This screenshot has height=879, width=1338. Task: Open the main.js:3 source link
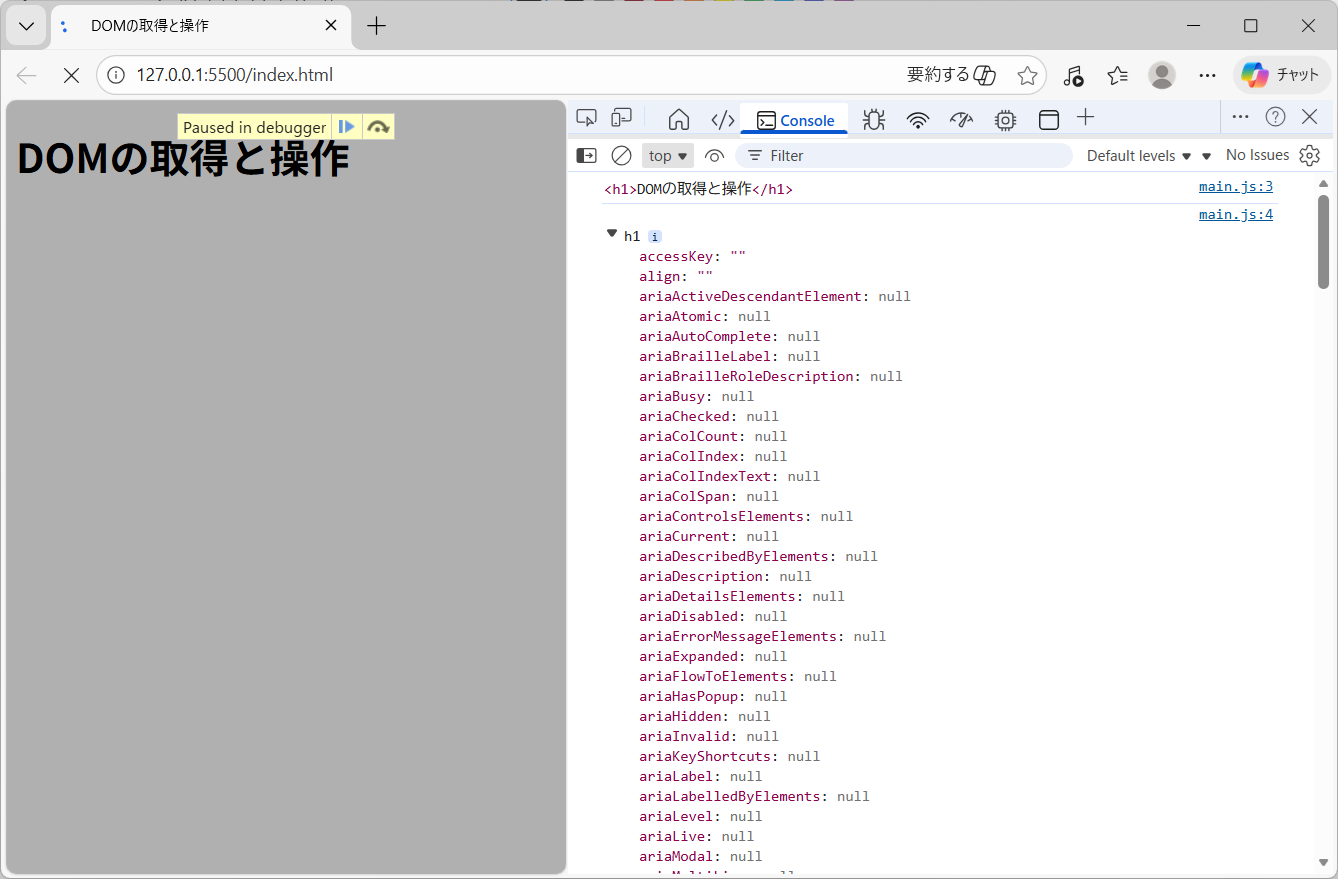click(1235, 186)
